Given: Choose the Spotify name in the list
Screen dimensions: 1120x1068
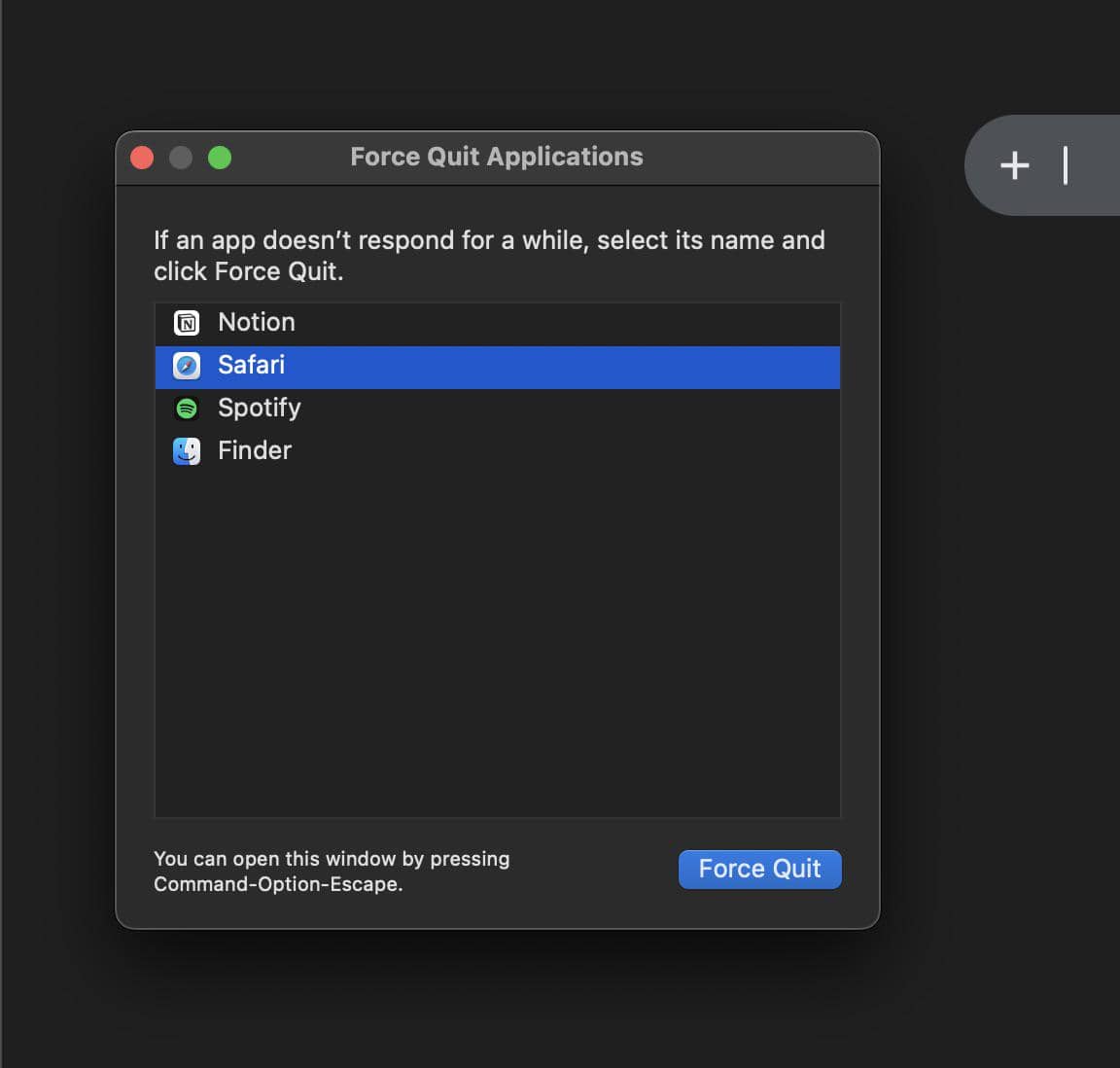Looking at the screenshot, I should coord(259,409).
